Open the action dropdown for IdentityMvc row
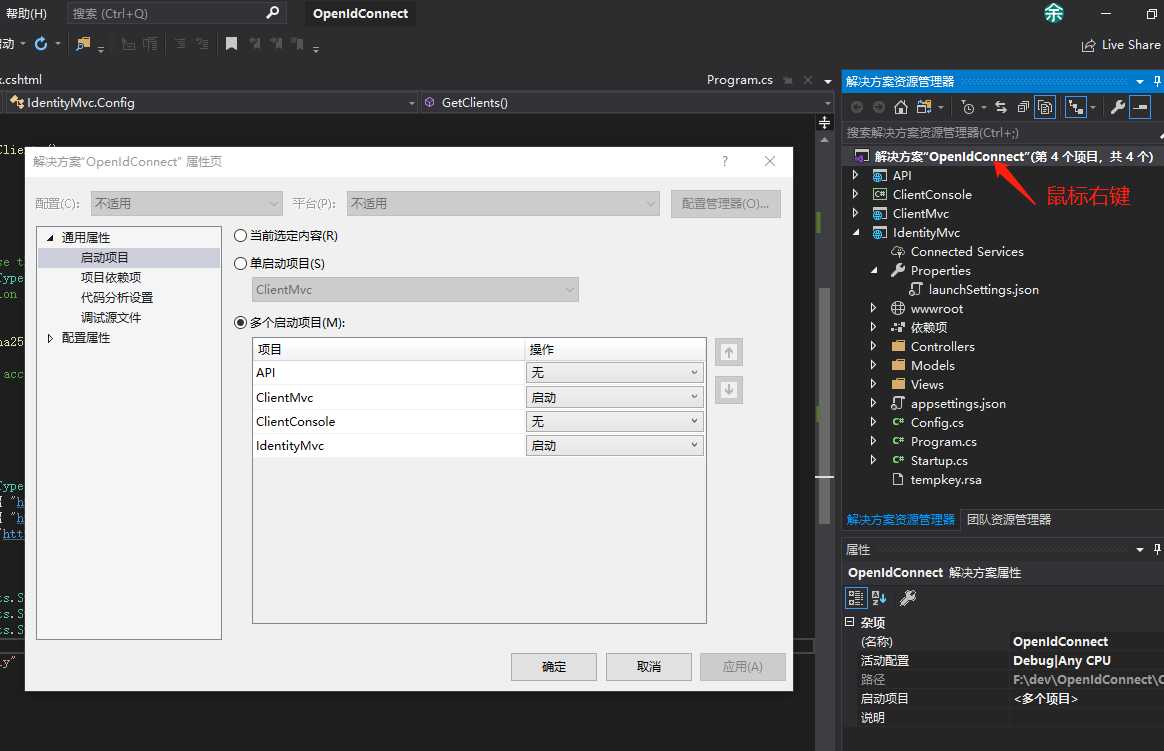The height and width of the screenshot is (751, 1164). tap(615, 445)
